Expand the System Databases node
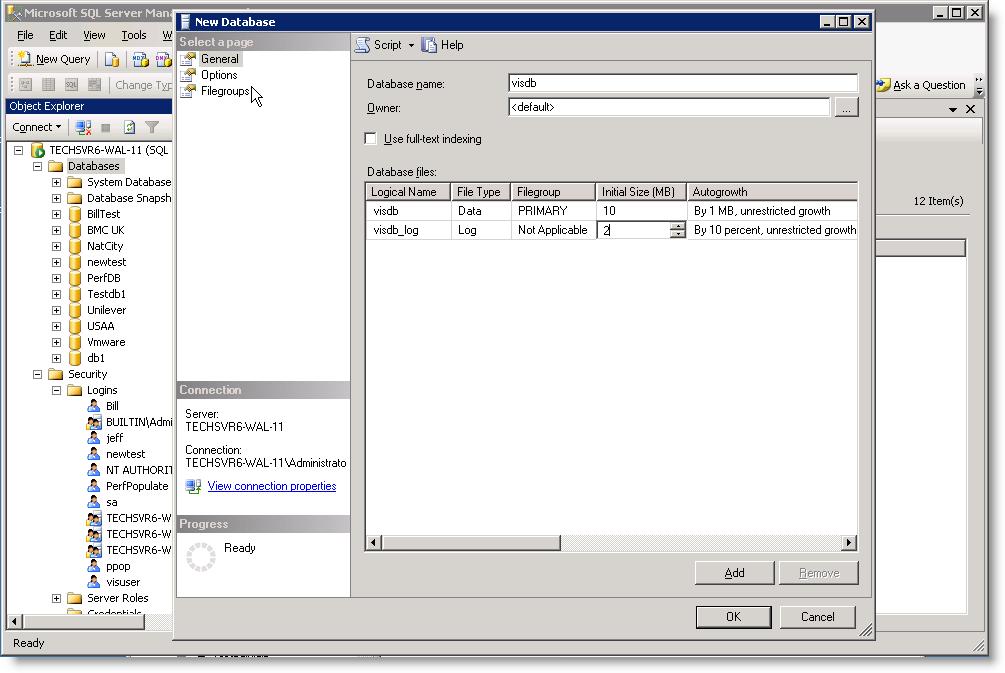The width and height of the screenshot is (1005, 673). point(56,182)
